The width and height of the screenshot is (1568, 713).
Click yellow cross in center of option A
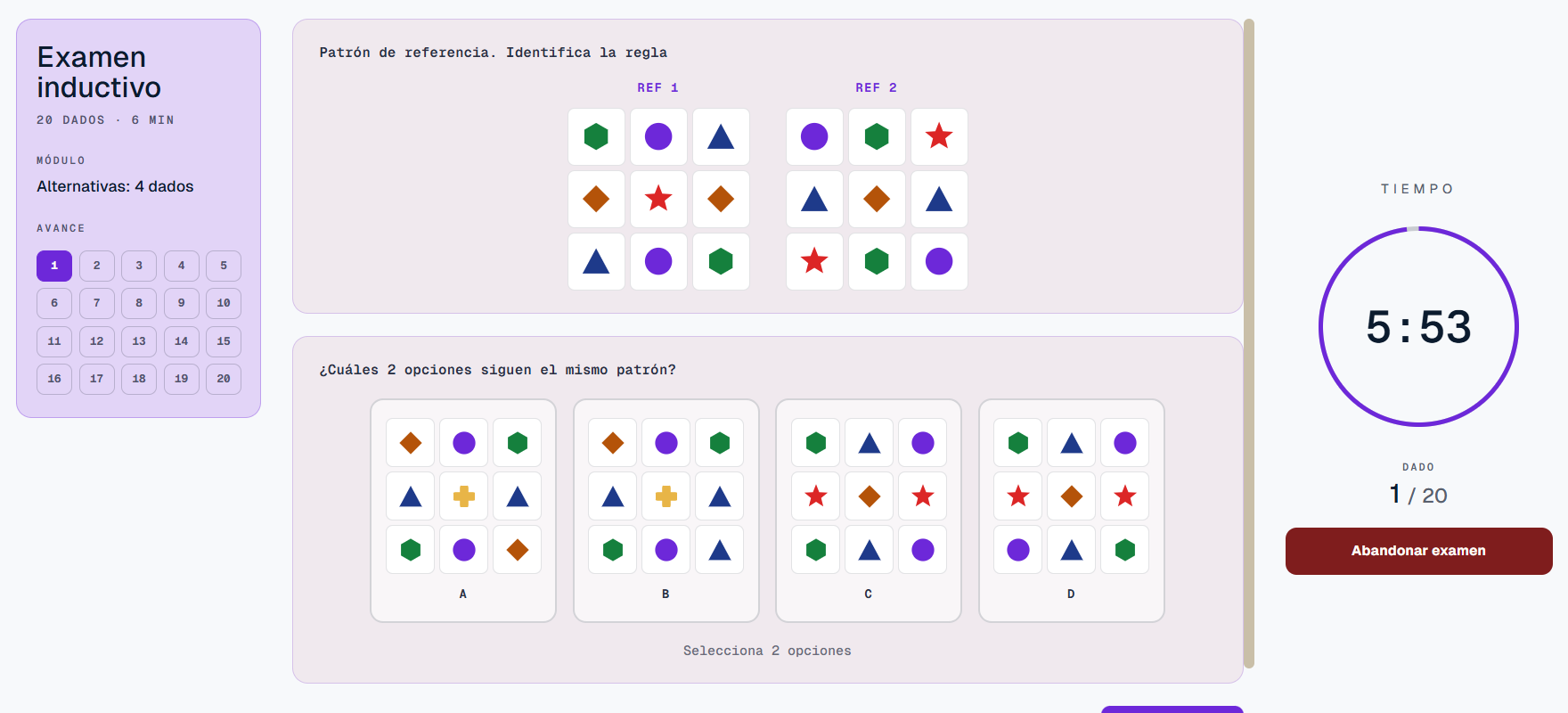[x=464, y=496]
